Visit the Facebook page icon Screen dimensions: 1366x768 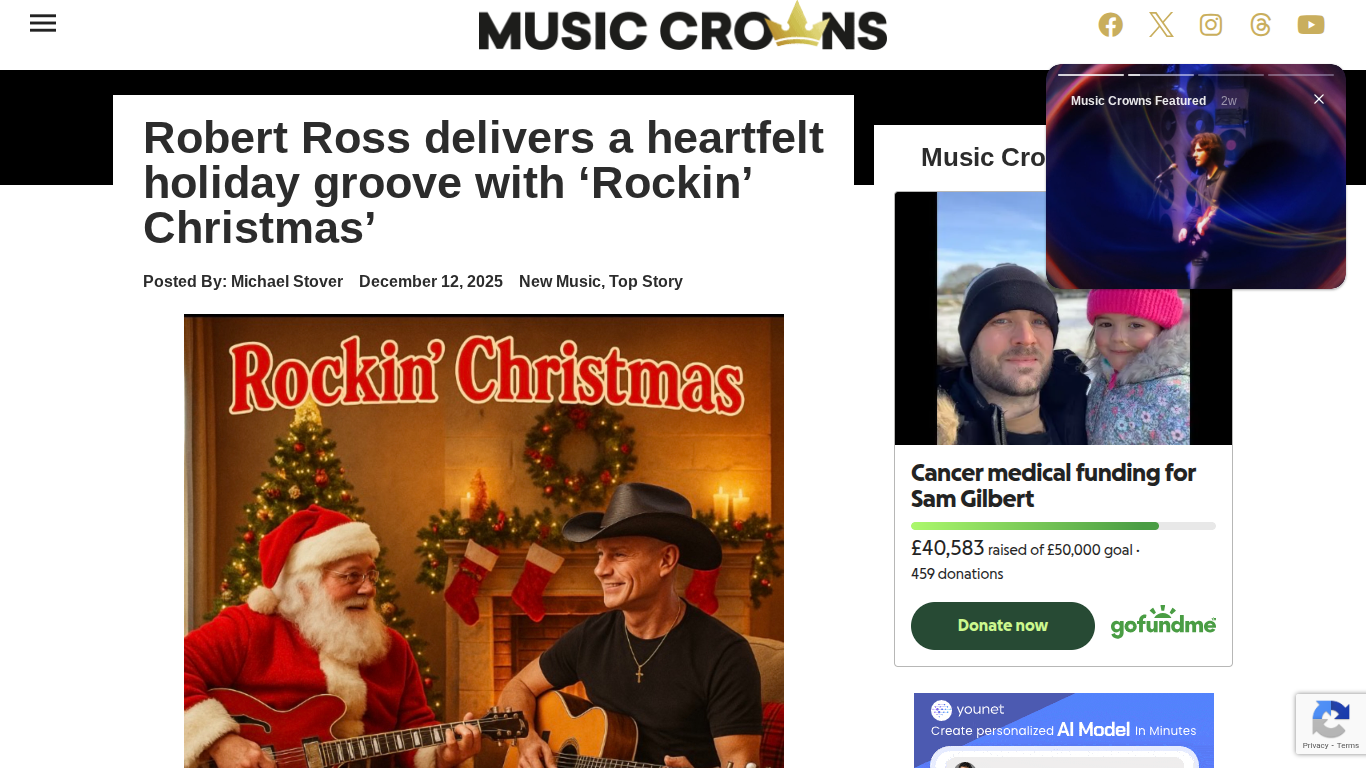pos(1111,25)
